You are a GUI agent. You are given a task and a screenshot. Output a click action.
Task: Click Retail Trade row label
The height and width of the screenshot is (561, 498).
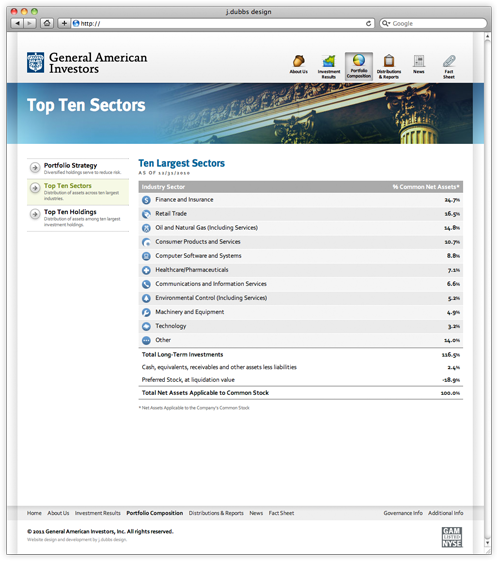(171, 214)
